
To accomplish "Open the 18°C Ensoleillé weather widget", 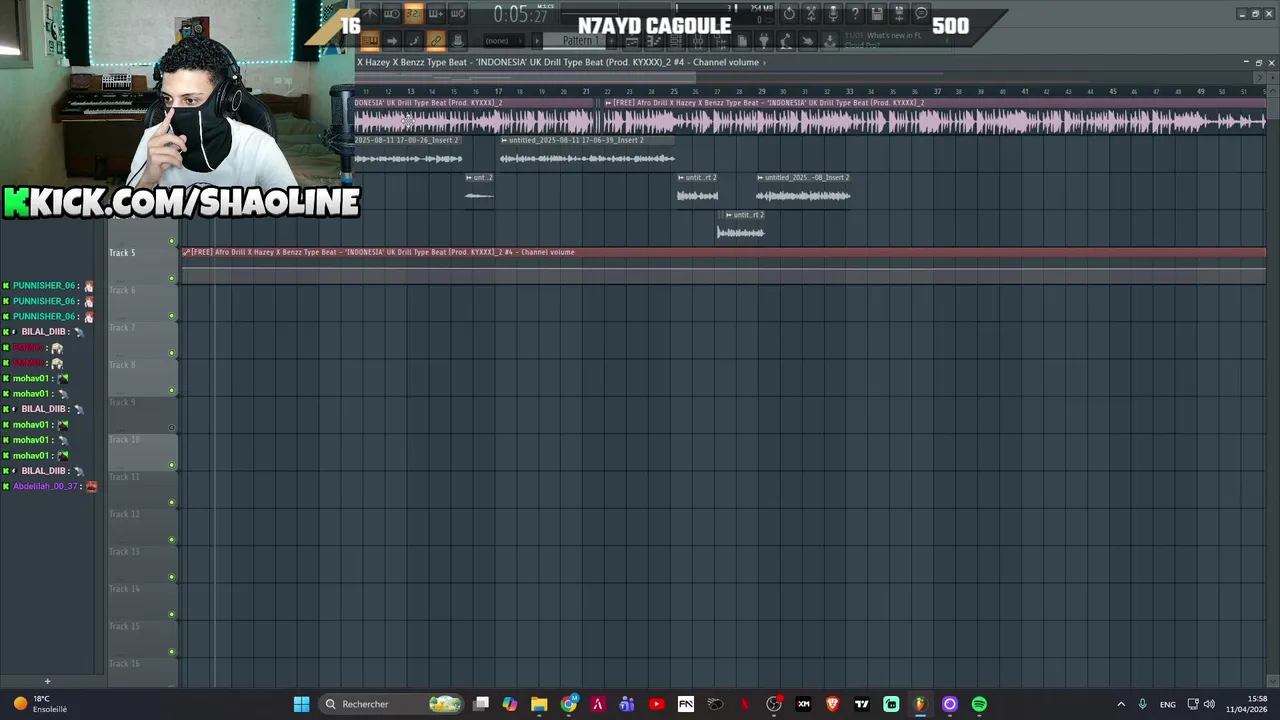I will [x=40, y=704].
